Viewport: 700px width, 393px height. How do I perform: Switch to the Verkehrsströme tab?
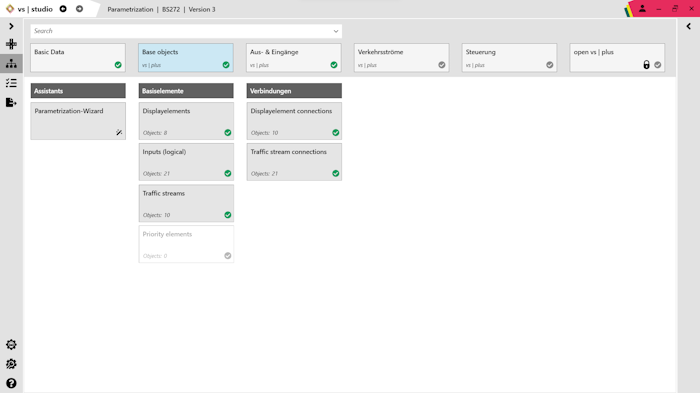point(401,58)
